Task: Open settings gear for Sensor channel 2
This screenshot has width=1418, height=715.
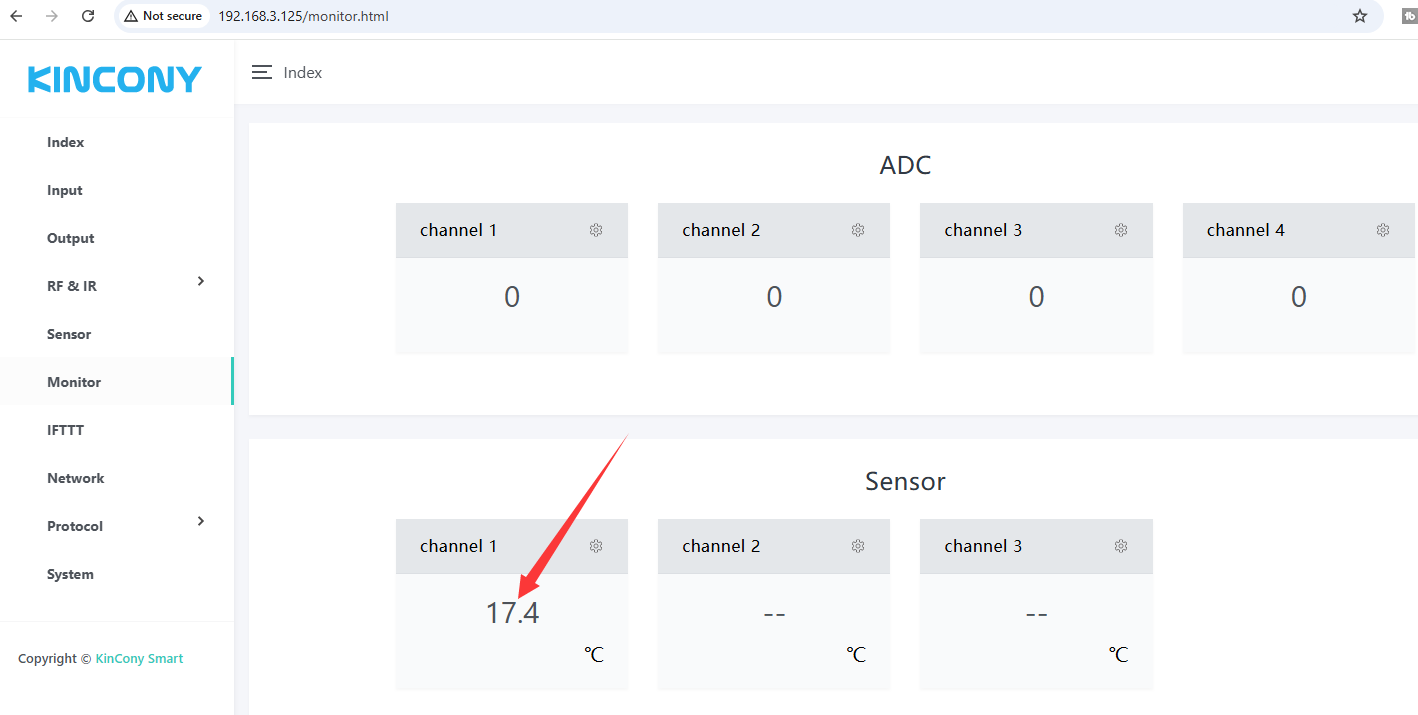Action: click(858, 546)
